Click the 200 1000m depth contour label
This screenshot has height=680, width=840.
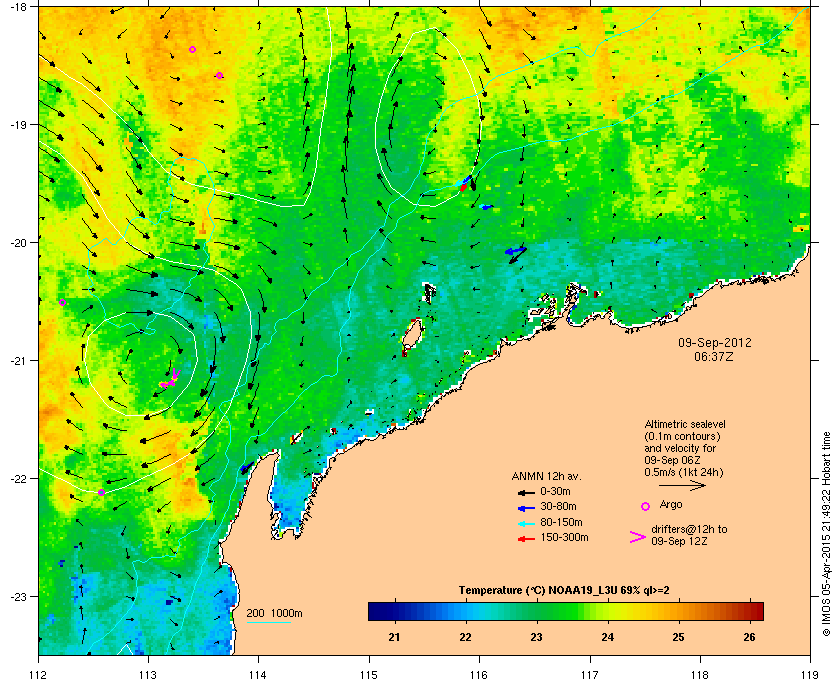tap(274, 614)
